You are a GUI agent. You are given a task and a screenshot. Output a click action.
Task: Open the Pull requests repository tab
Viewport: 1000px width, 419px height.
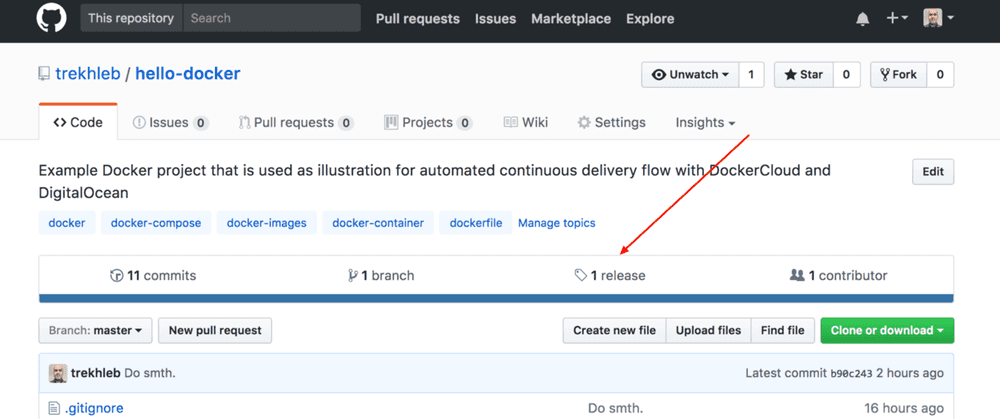click(296, 122)
